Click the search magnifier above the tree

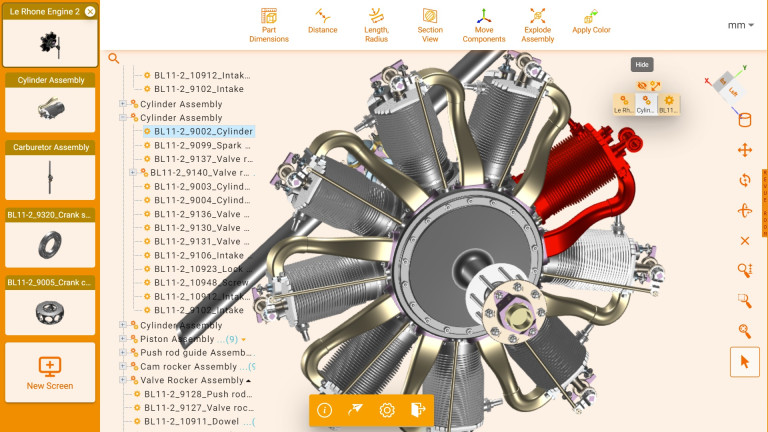[114, 58]
